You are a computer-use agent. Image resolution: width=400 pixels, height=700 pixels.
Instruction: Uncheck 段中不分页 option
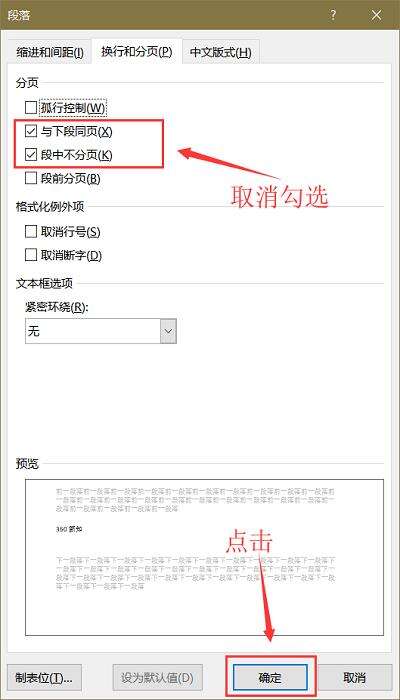pos(31,155)
